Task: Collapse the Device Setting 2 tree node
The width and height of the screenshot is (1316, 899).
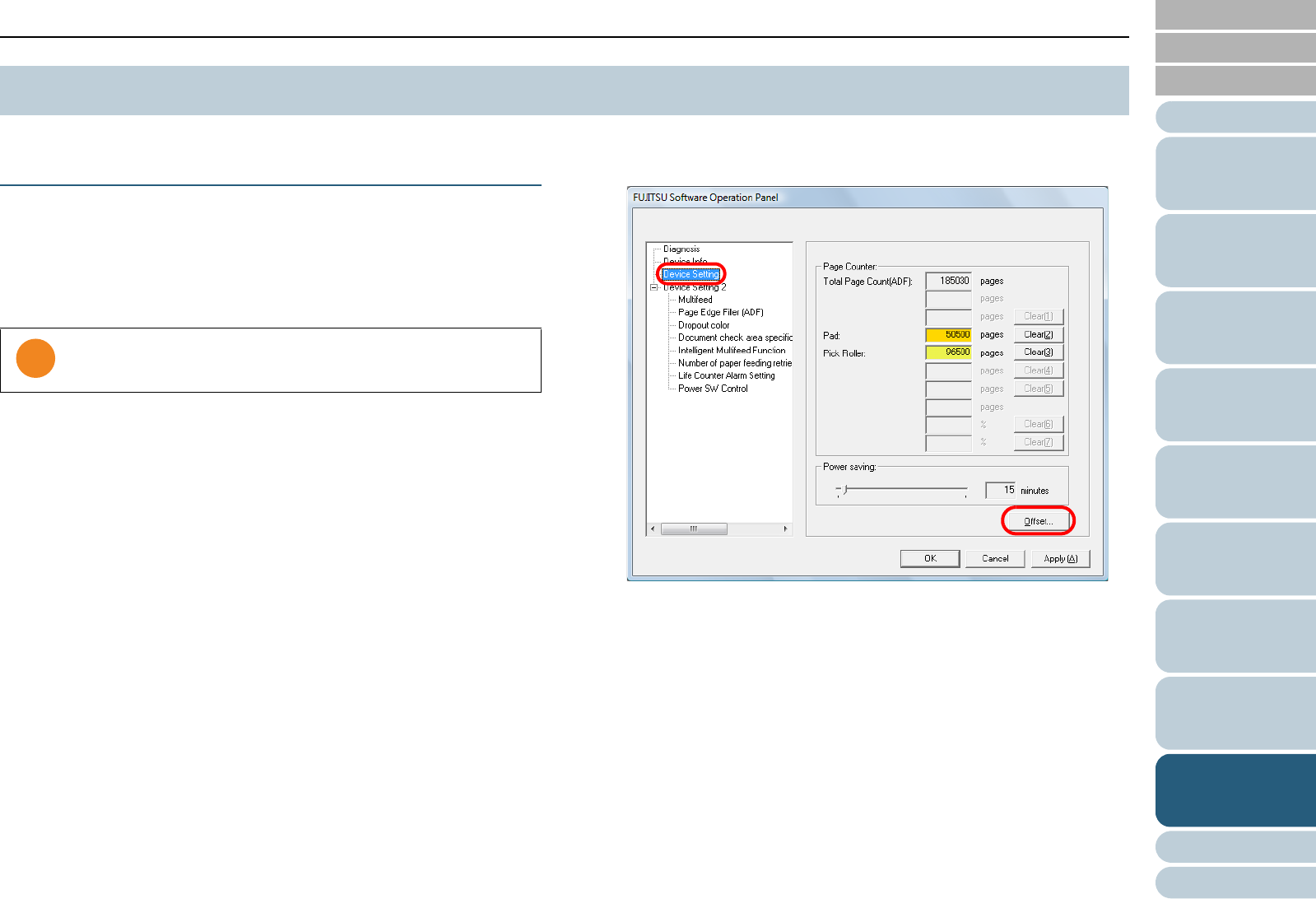Action: click(x=653, y=287)
